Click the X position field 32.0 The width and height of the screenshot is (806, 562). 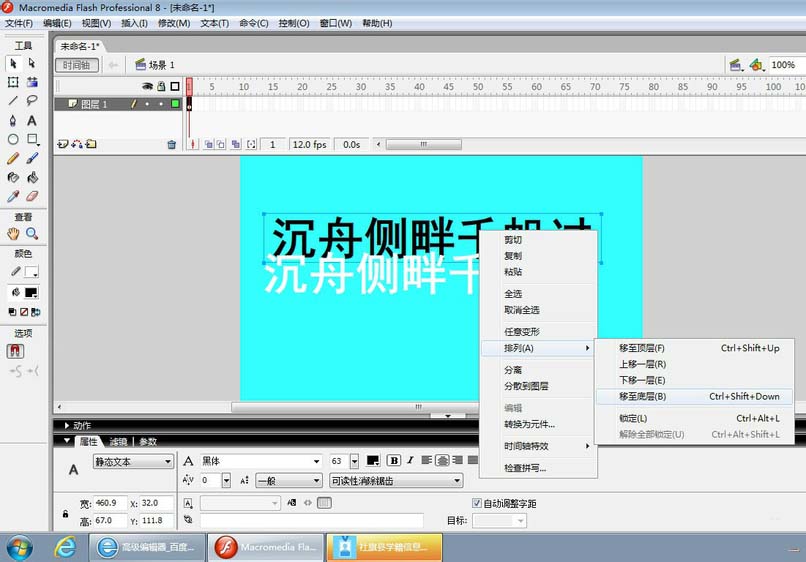(x=156, y=503)
